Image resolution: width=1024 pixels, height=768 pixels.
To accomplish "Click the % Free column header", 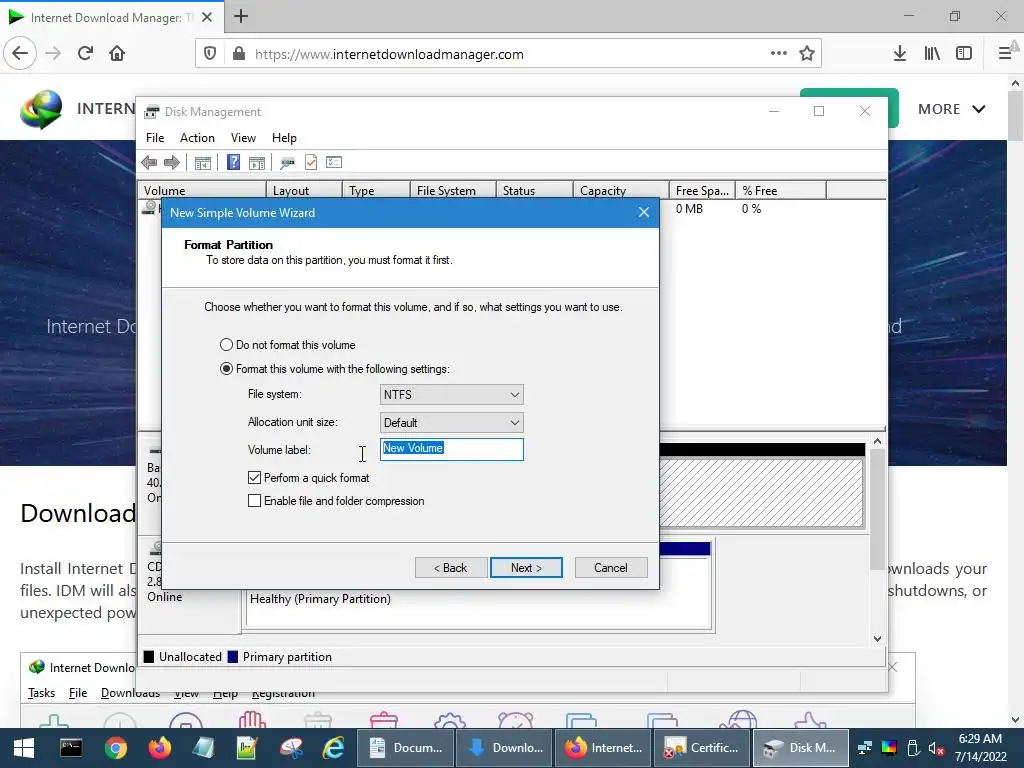I will tap(781, 191).
